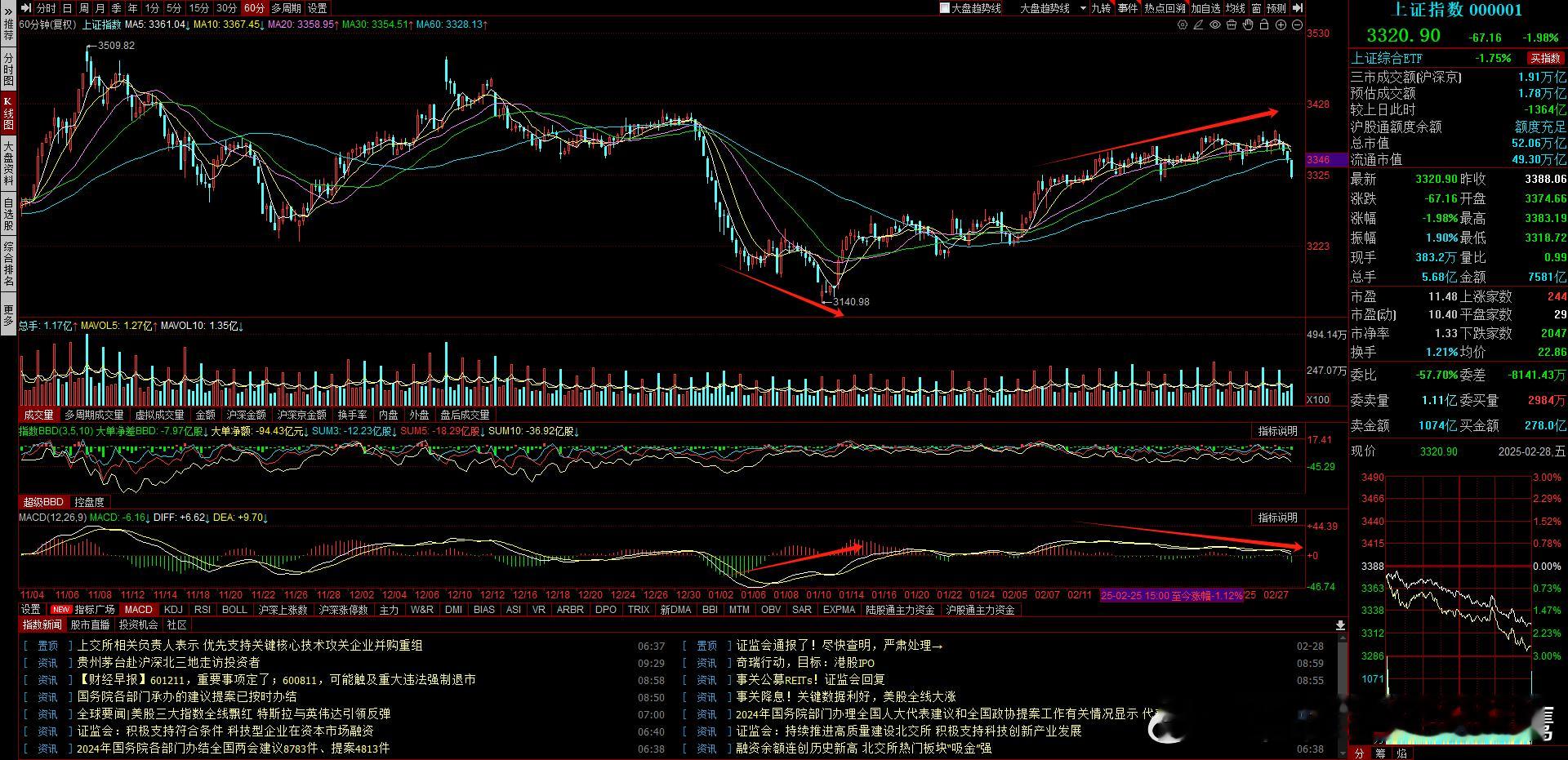1568x760 pixels.
Task: Toggle the 事件 events button
Action: (x=1128, y=8)
